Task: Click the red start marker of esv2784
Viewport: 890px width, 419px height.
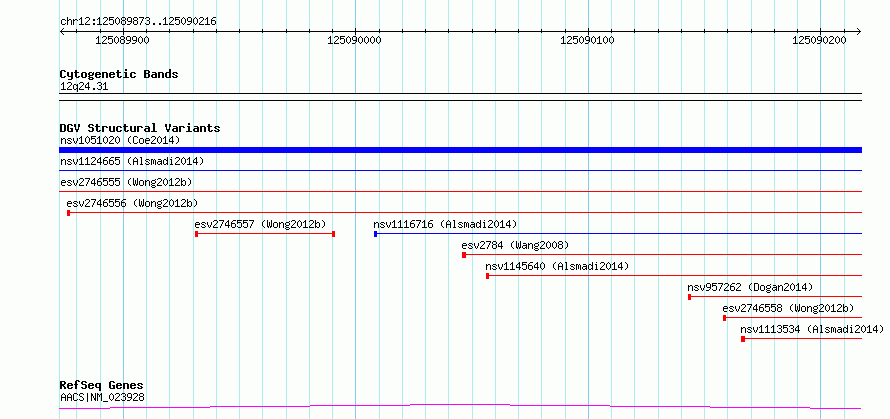Action: click(464, 255)
